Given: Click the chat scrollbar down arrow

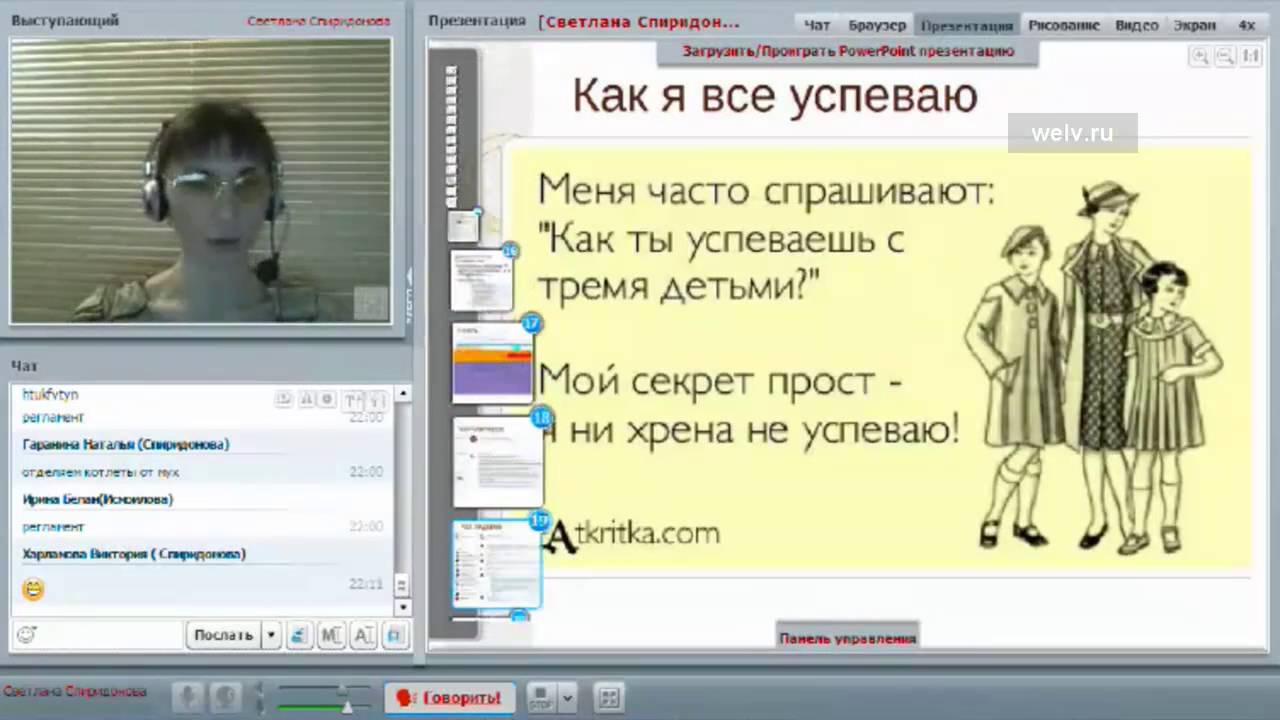Looking at the screenshot, I should click(402, 607).
